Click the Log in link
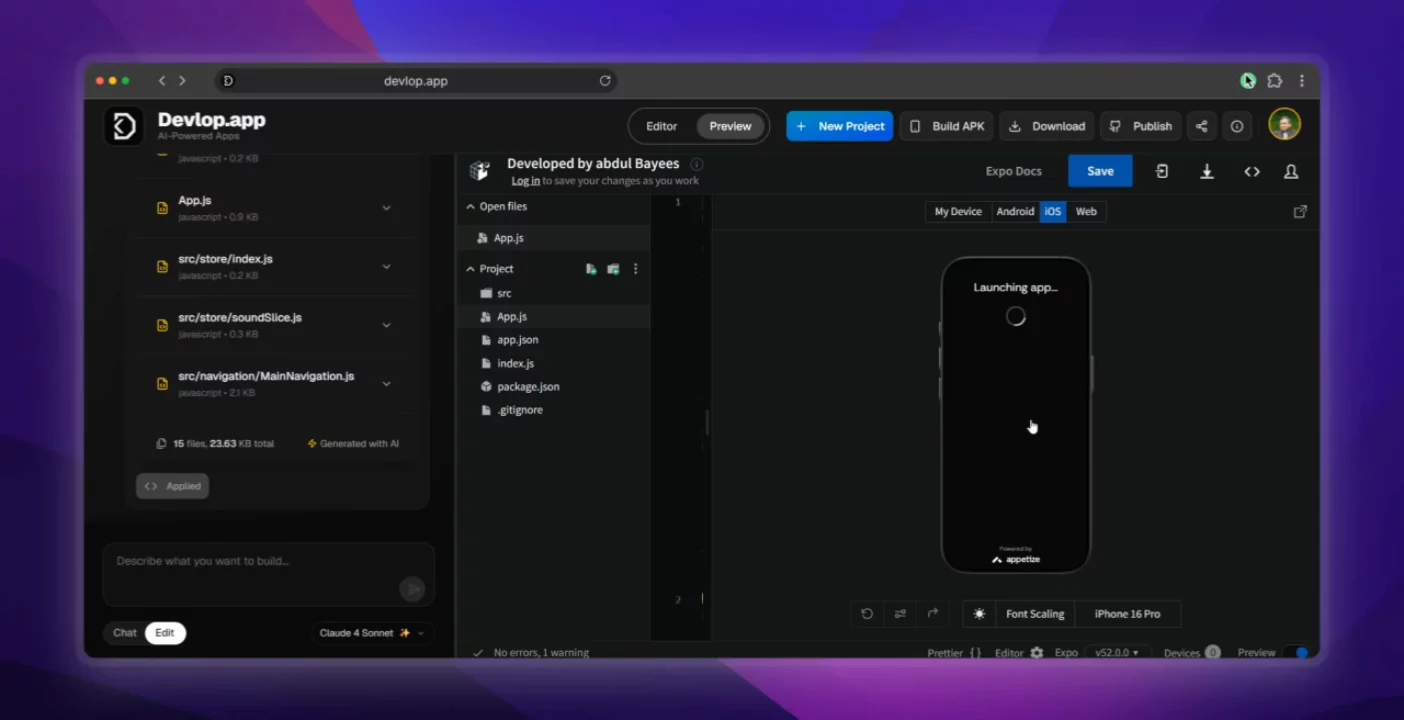Screen dimensions: 1404x720 tap(526, 181)
